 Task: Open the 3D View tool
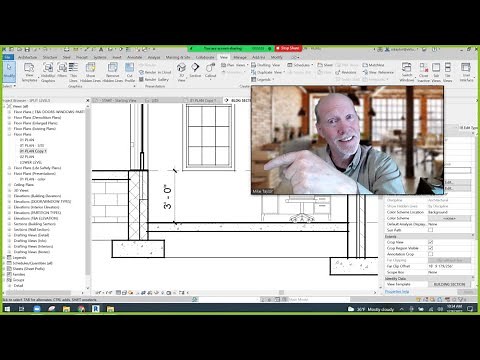[181, 72]
